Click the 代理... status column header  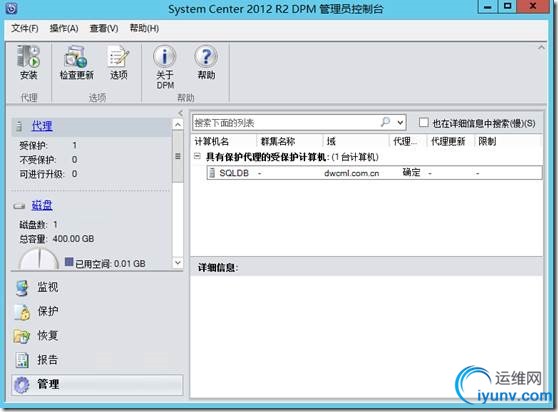408,141
